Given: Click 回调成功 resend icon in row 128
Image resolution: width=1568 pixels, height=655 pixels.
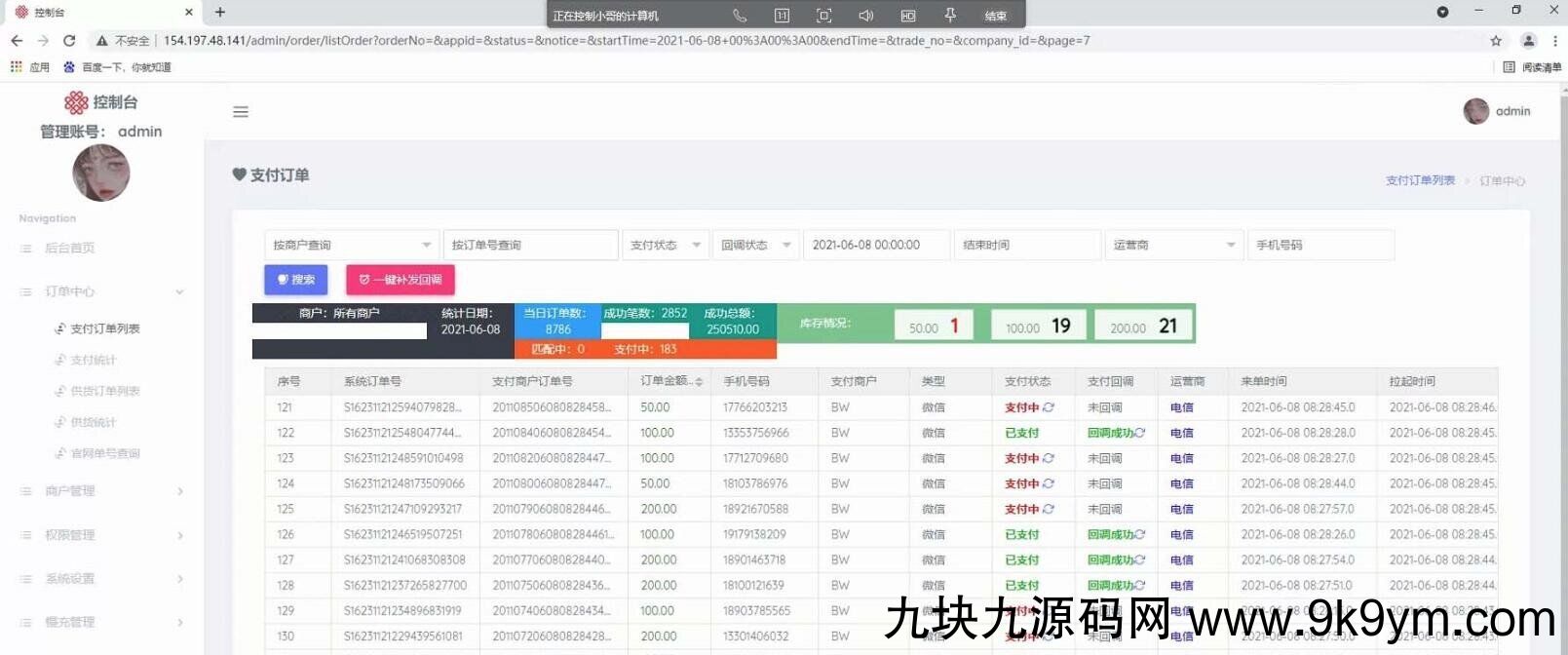Looking at the screenshot, I should (x=1139, y=585).
